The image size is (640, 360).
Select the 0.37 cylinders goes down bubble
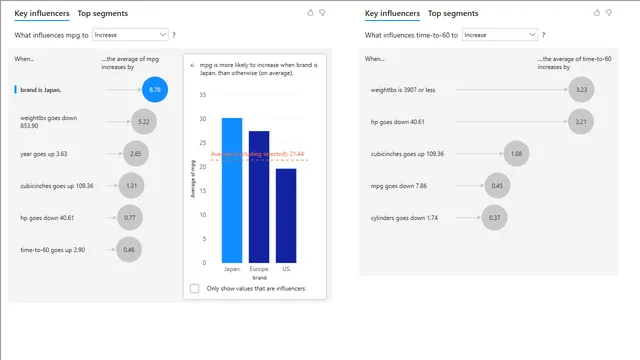click(x=494, y=218)
